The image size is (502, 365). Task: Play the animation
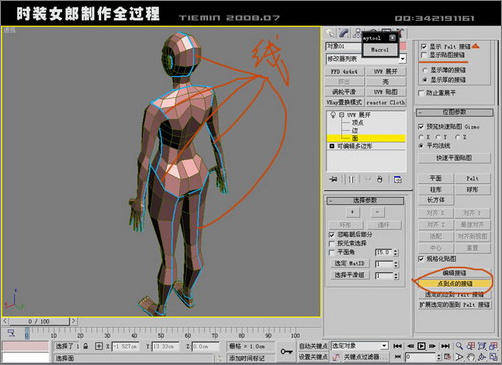tap(421, 346)
